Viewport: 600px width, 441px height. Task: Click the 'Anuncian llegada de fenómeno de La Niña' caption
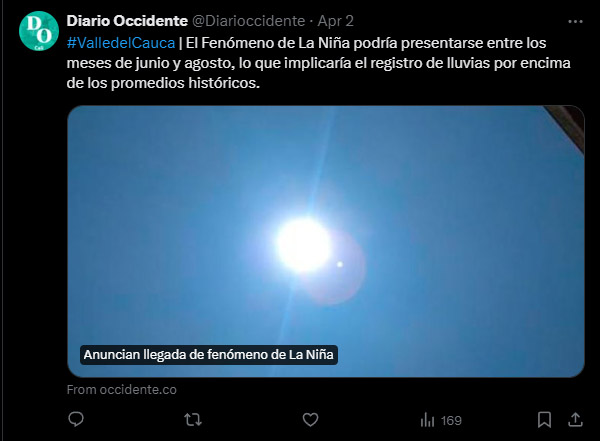(x=209, y=355)
